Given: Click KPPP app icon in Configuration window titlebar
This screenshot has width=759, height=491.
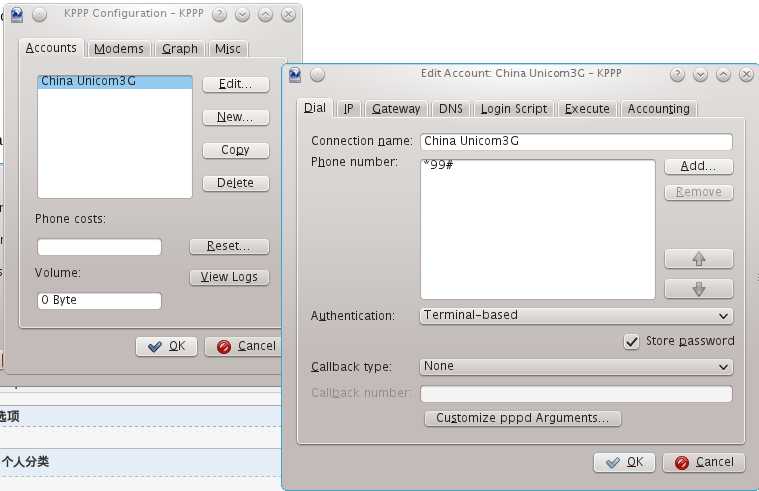Looking at the screenshot, I should point(17,15).
